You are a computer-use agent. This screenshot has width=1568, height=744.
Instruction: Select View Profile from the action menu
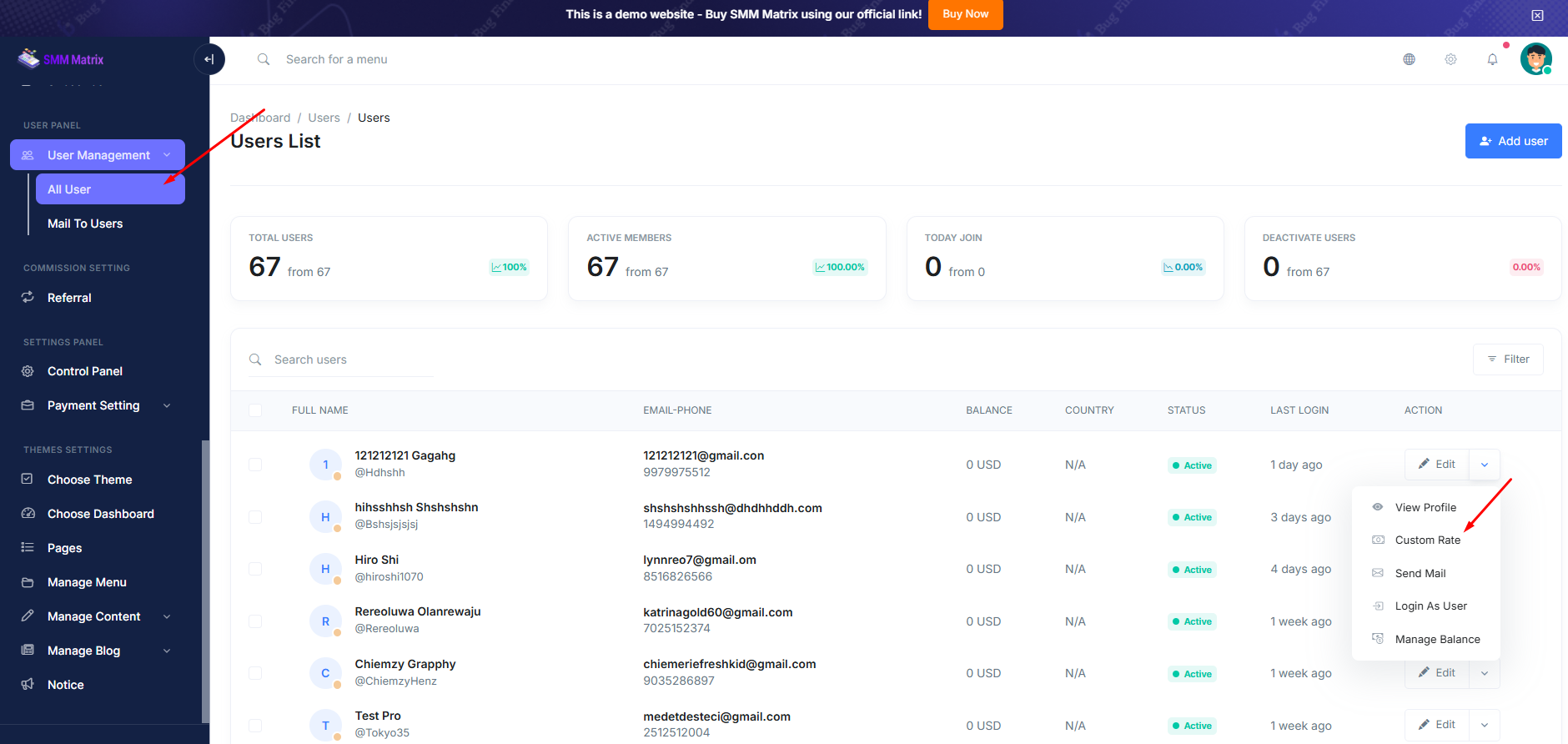1425,507
